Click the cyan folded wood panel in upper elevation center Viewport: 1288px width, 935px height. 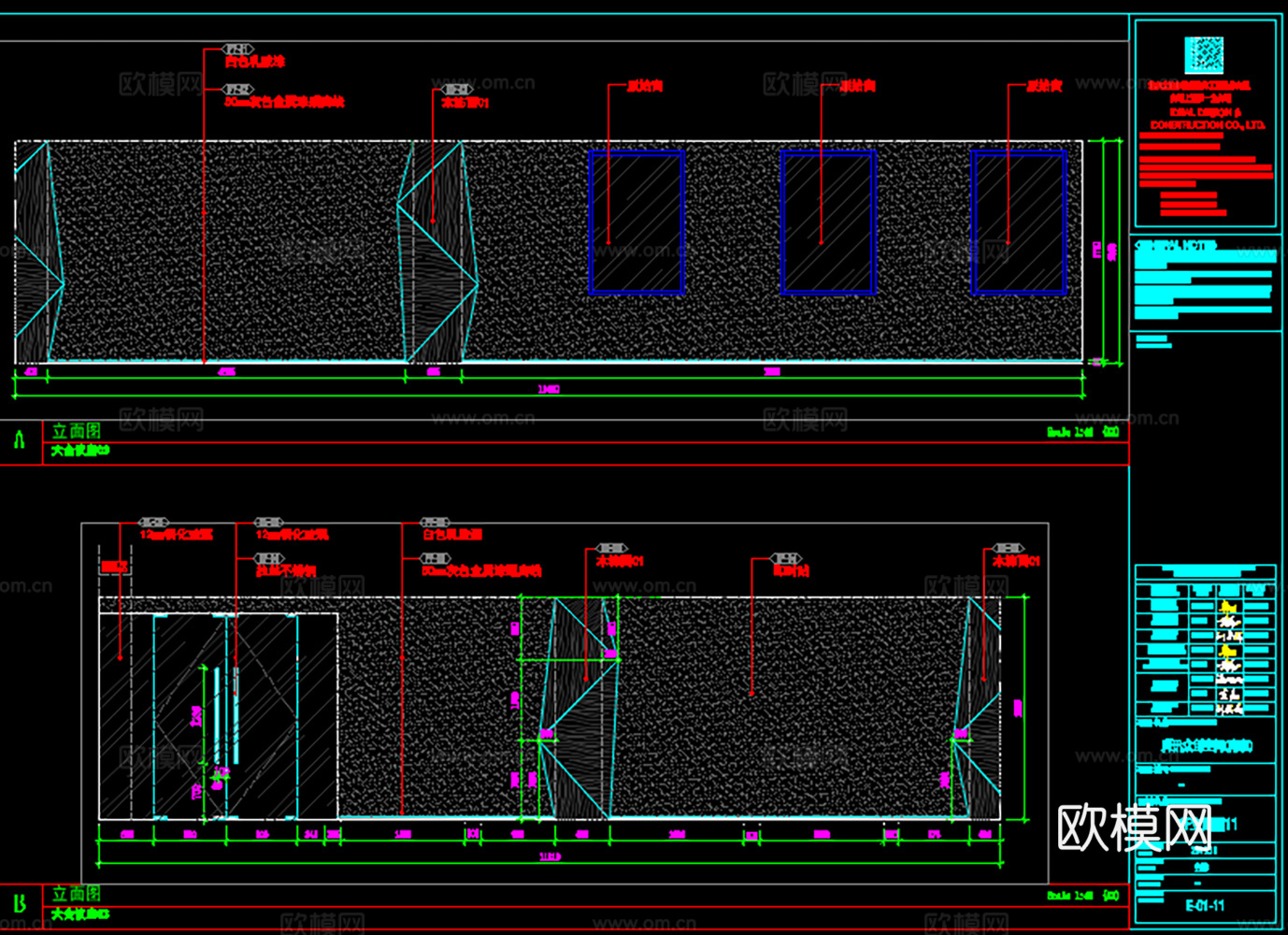436,251
